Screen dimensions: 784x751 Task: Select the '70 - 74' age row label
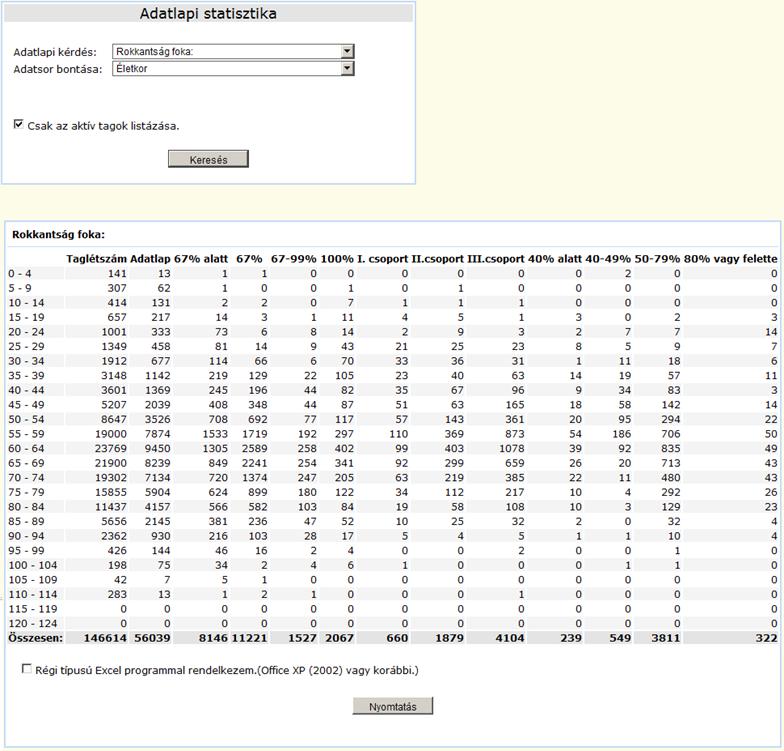pos(26,478)
